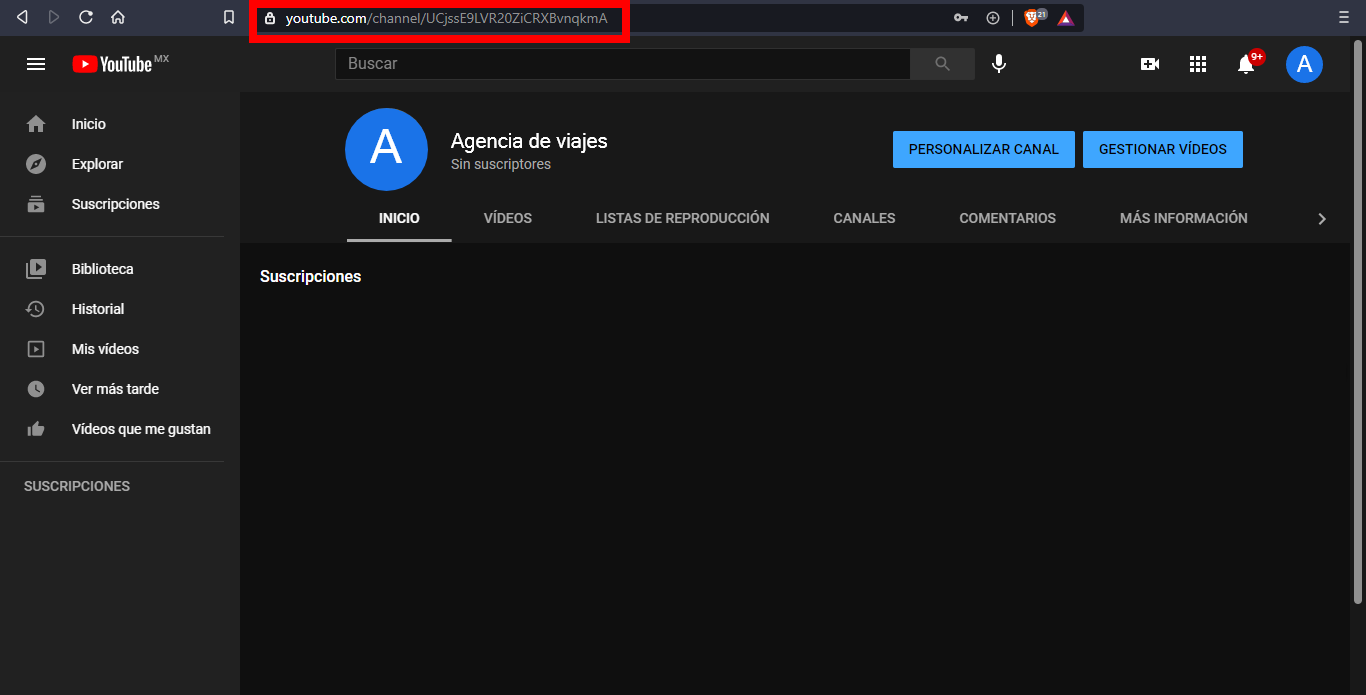Image resolution: width=1366 pixels, height=695 pixels.
Task: Open the password key icon in address bar
Action: [x=961, y=18]
